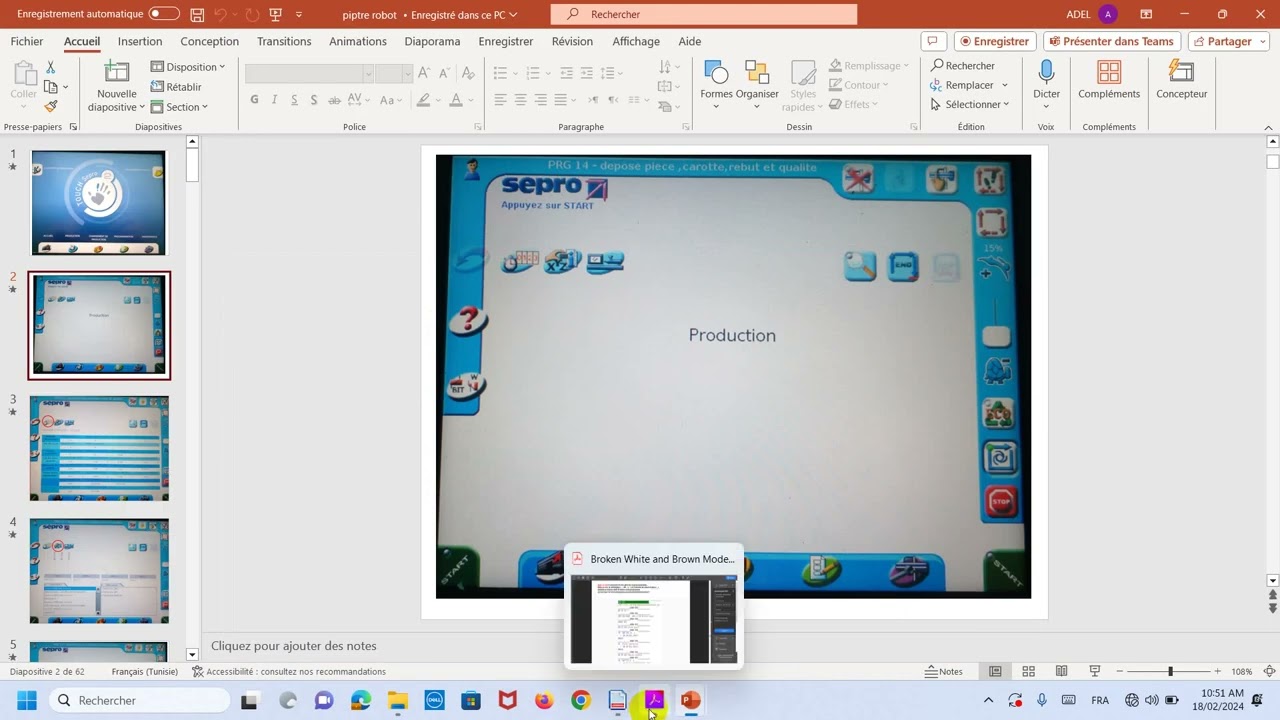The width and height of the screenshot is (1280, 720).
Task: Toggle Enregistrement automatique switch
Action: click(164, 15)
